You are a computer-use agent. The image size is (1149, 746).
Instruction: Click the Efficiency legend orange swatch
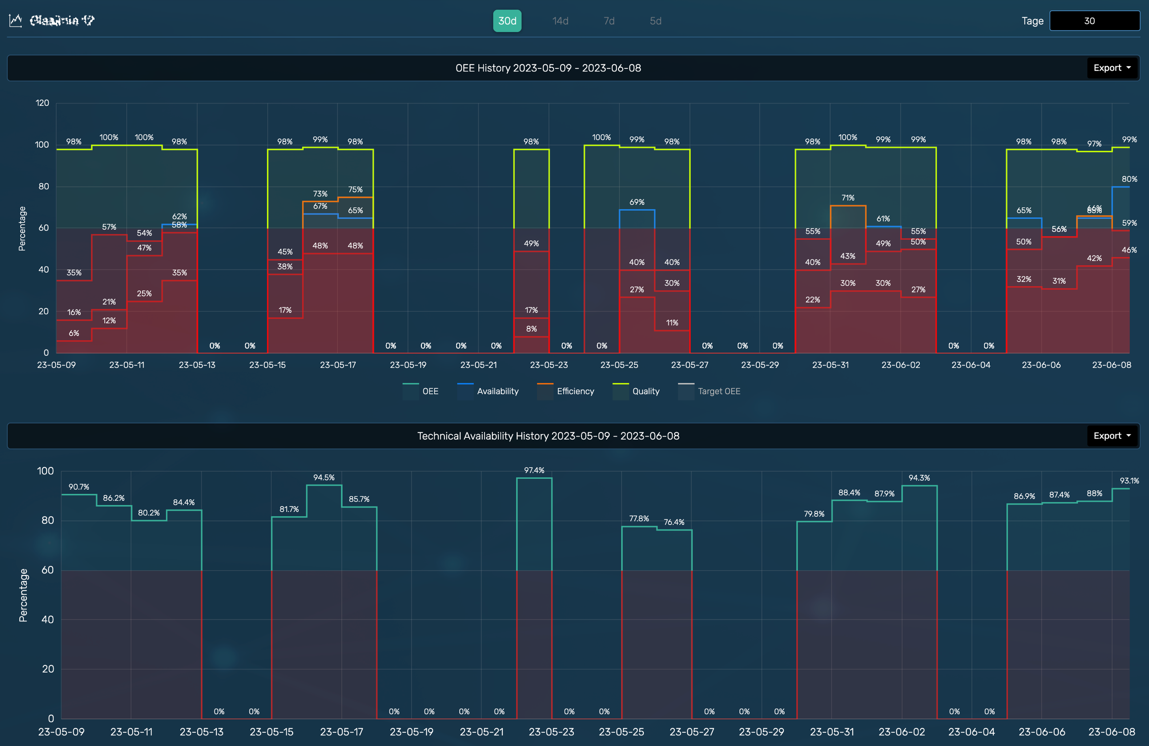coord(545,391)
